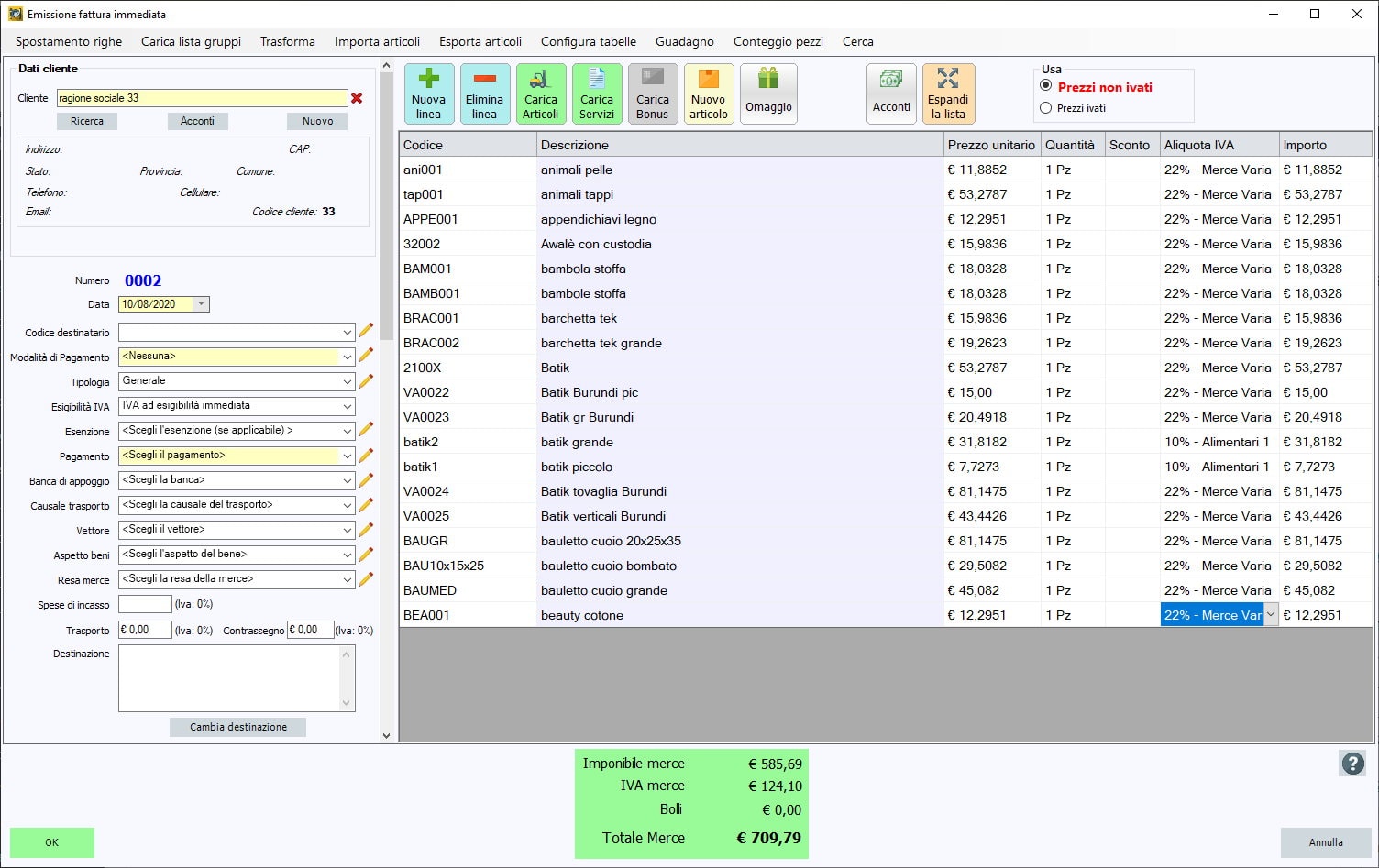Image resolution: width=1379 pixels, height=868 pixels.
Task: Click the Omaggio gift icon
Action: pos(768,93)
